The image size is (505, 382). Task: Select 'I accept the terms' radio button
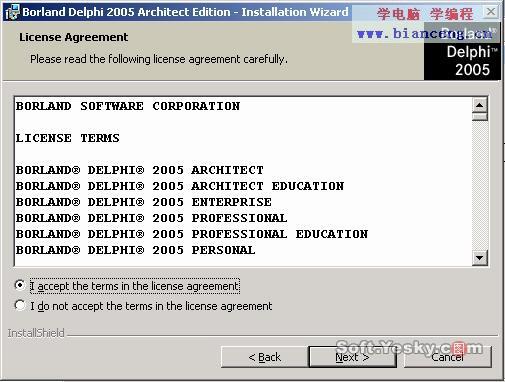point(20,285)
